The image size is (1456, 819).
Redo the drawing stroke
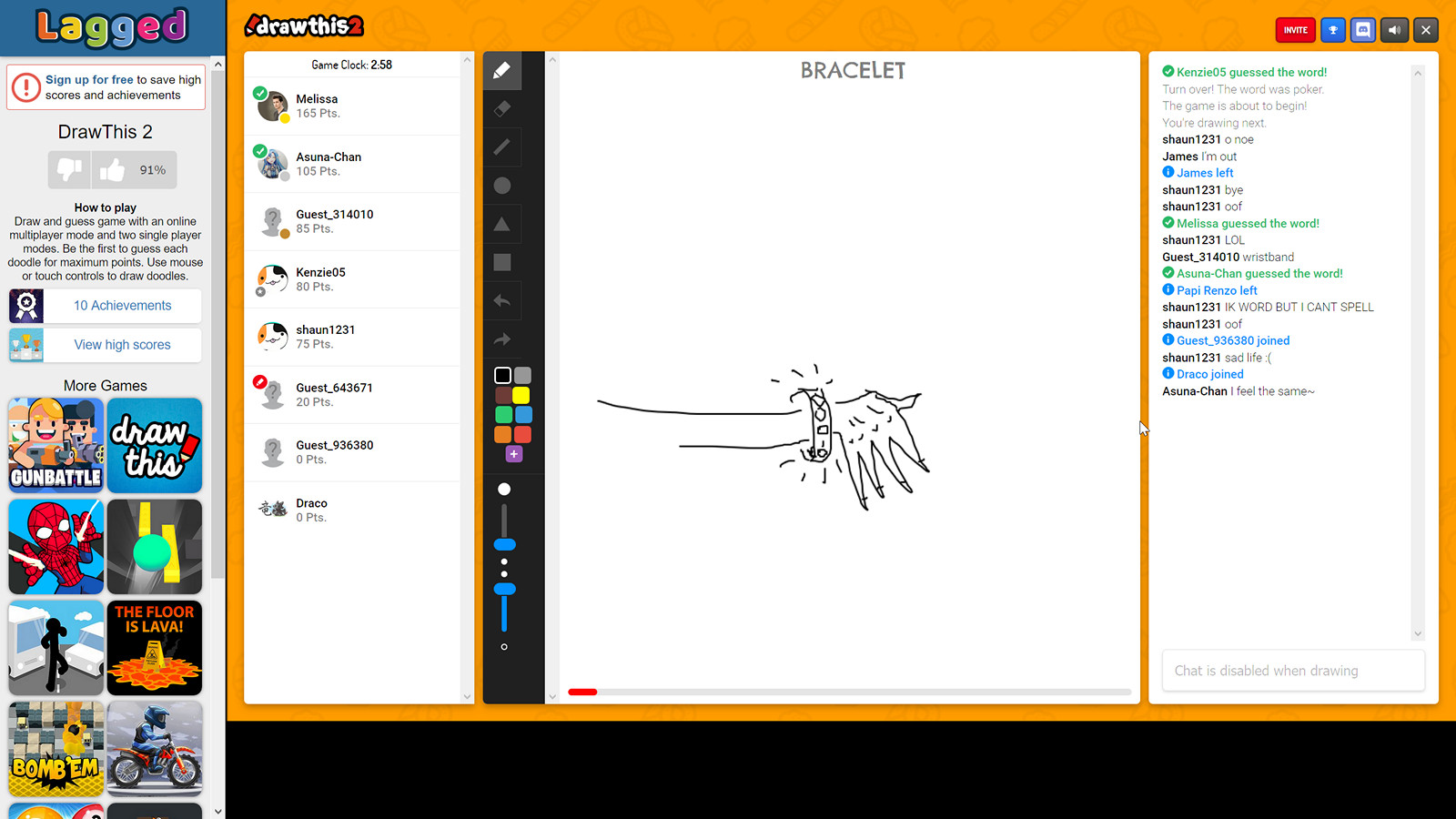501,339
